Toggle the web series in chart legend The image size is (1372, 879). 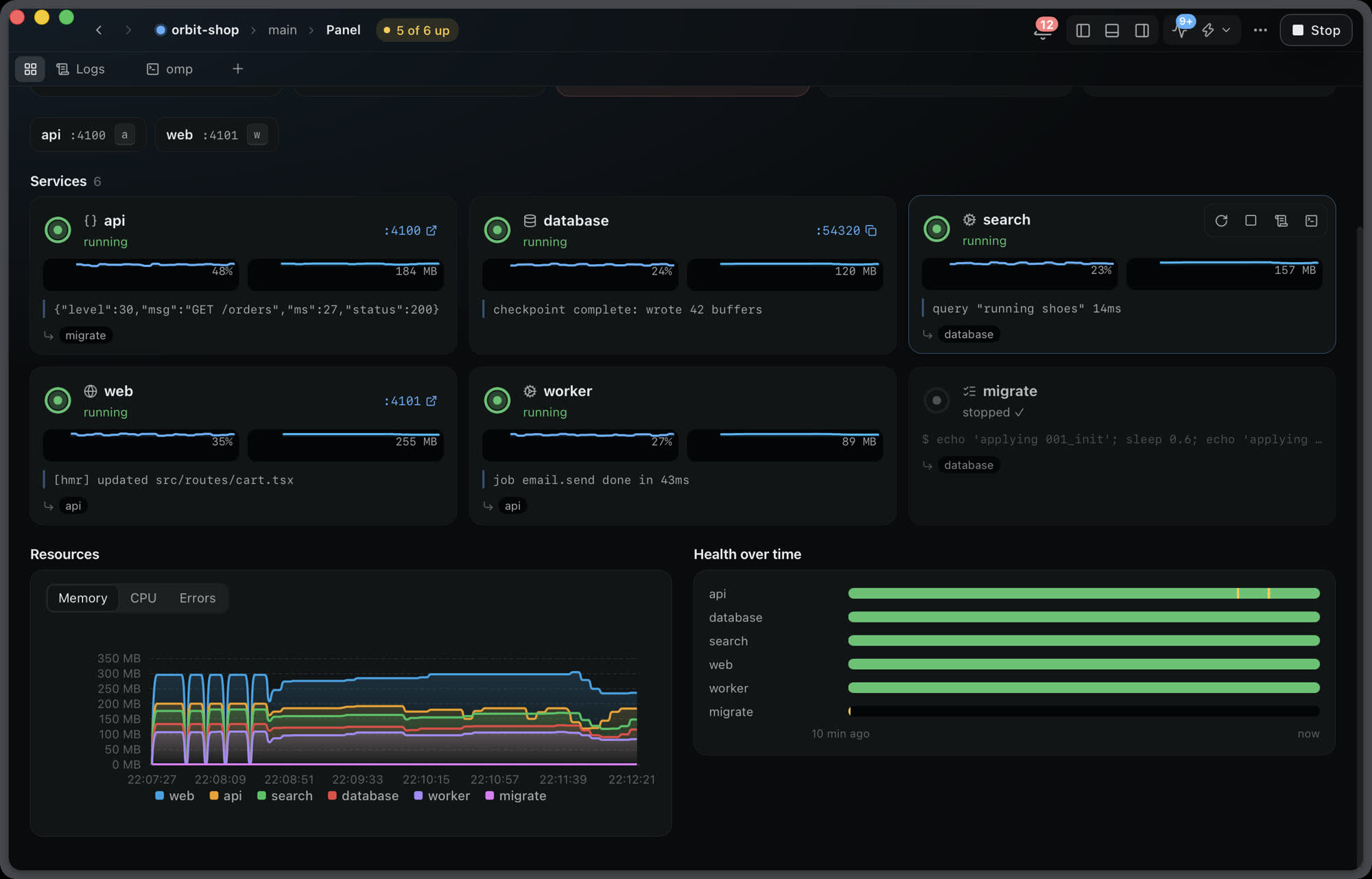click(175, 795)
